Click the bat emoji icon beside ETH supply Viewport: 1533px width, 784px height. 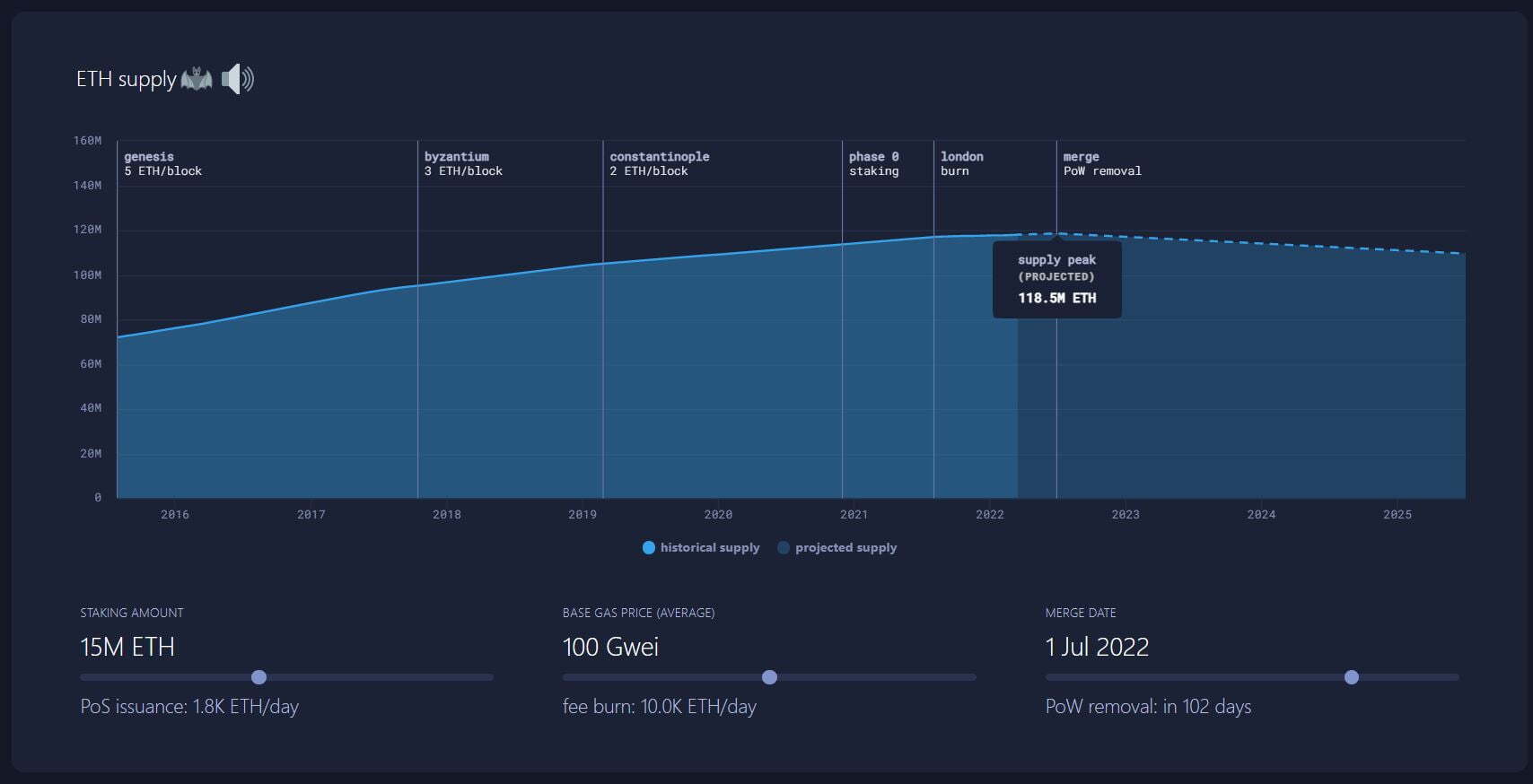pyautogui.click(x=197, y=79)
